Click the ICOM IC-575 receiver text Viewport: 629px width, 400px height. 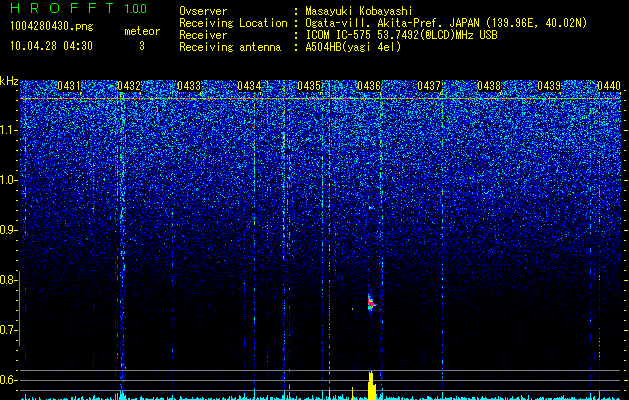401,35
